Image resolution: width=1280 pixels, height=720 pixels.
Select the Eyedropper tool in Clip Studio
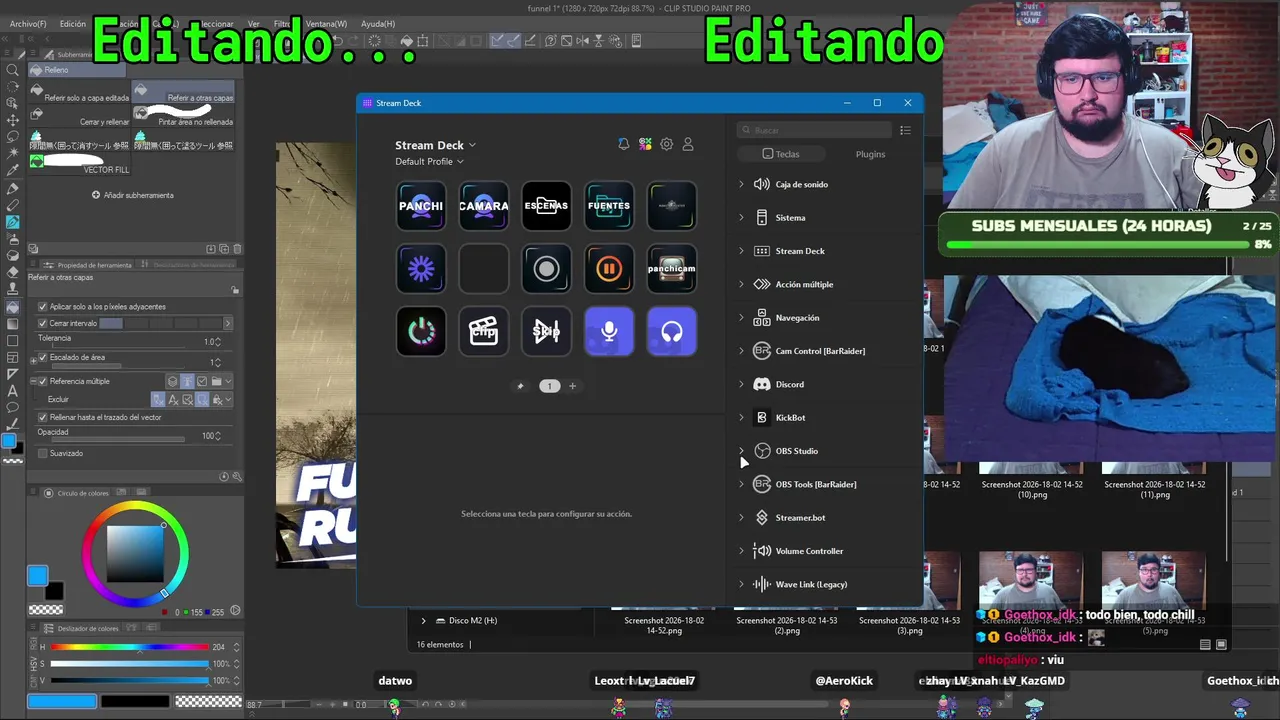pyautogui.click(x=13, y=171)
